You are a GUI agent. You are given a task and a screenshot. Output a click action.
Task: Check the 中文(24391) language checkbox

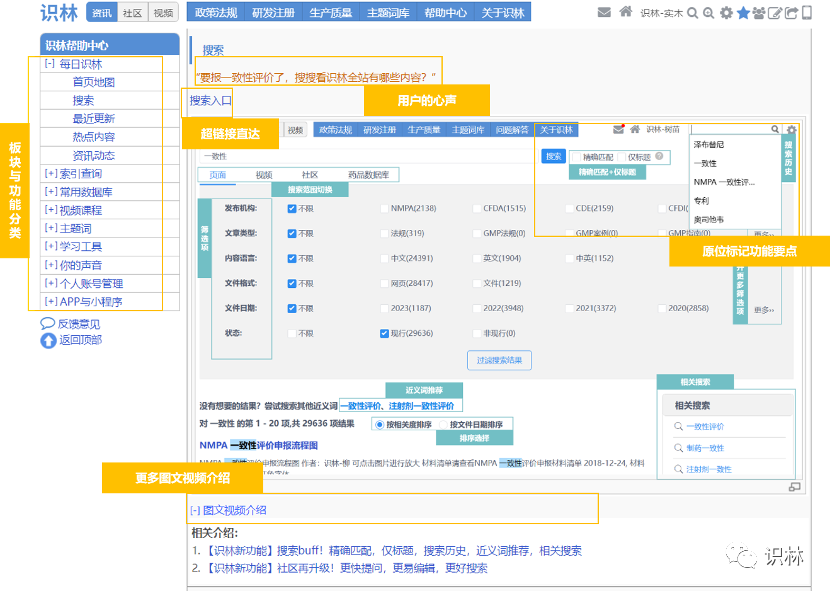(384, 258)
